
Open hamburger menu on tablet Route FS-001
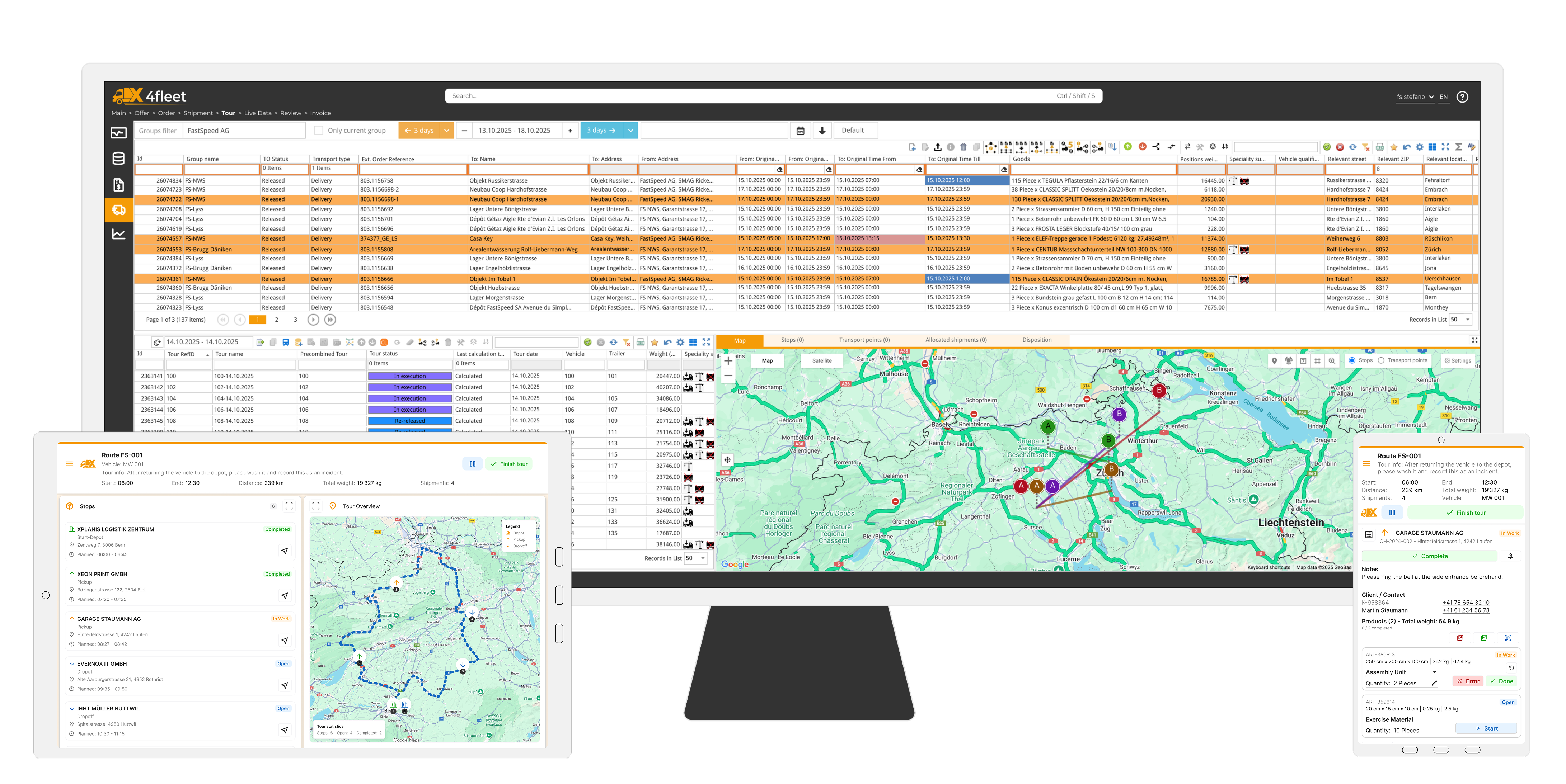click(x=69, y=464)
